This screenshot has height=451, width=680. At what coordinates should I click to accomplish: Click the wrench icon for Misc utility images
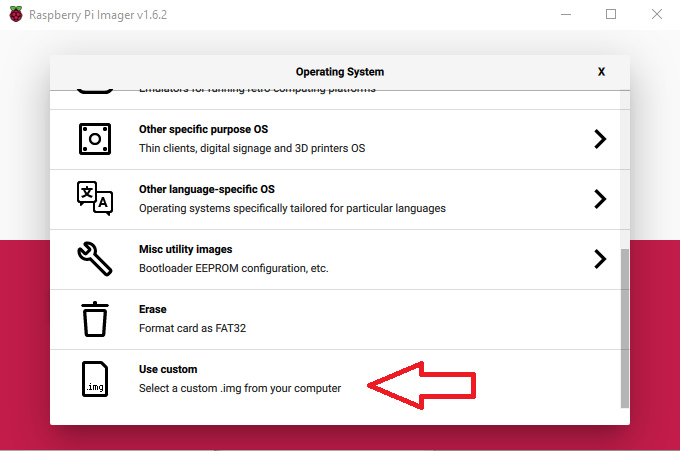pos(95,259)
